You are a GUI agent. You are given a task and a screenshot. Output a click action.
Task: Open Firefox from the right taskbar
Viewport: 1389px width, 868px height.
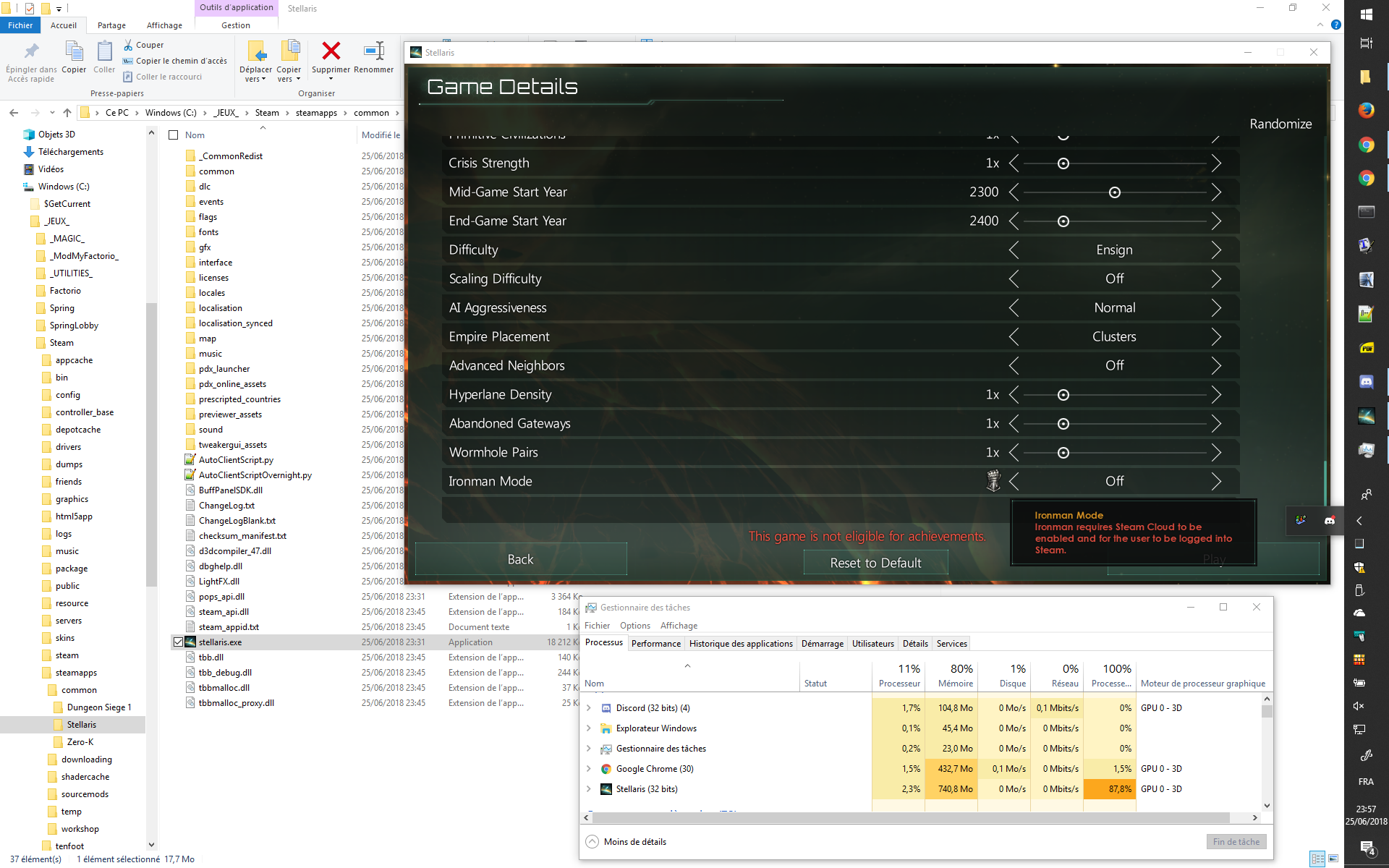pyautogui.click(x=1366, y=110)
